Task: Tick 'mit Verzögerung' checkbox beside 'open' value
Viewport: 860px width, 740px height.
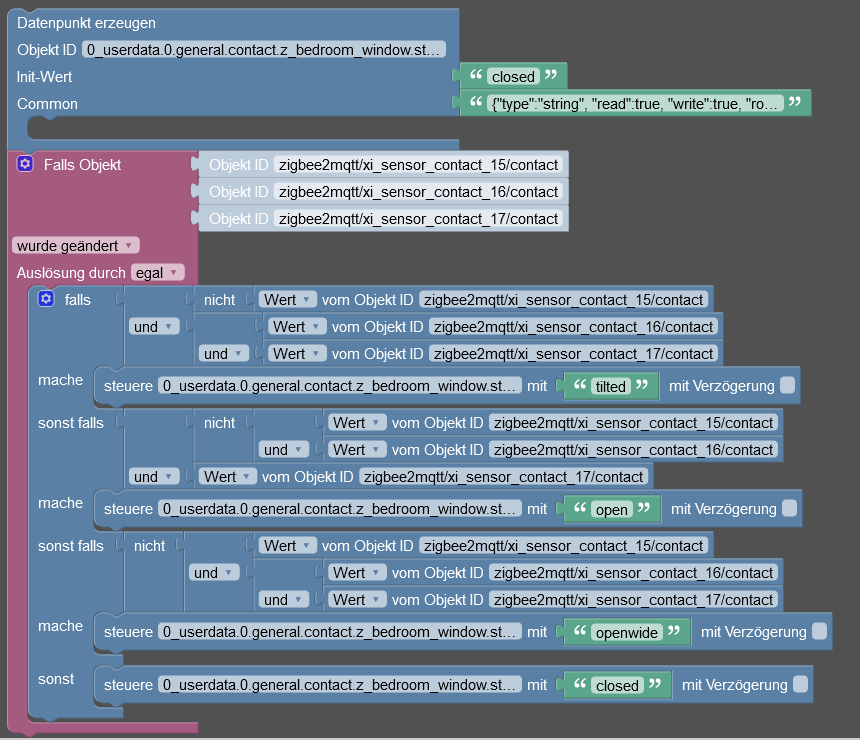Action: coord(790,509)
